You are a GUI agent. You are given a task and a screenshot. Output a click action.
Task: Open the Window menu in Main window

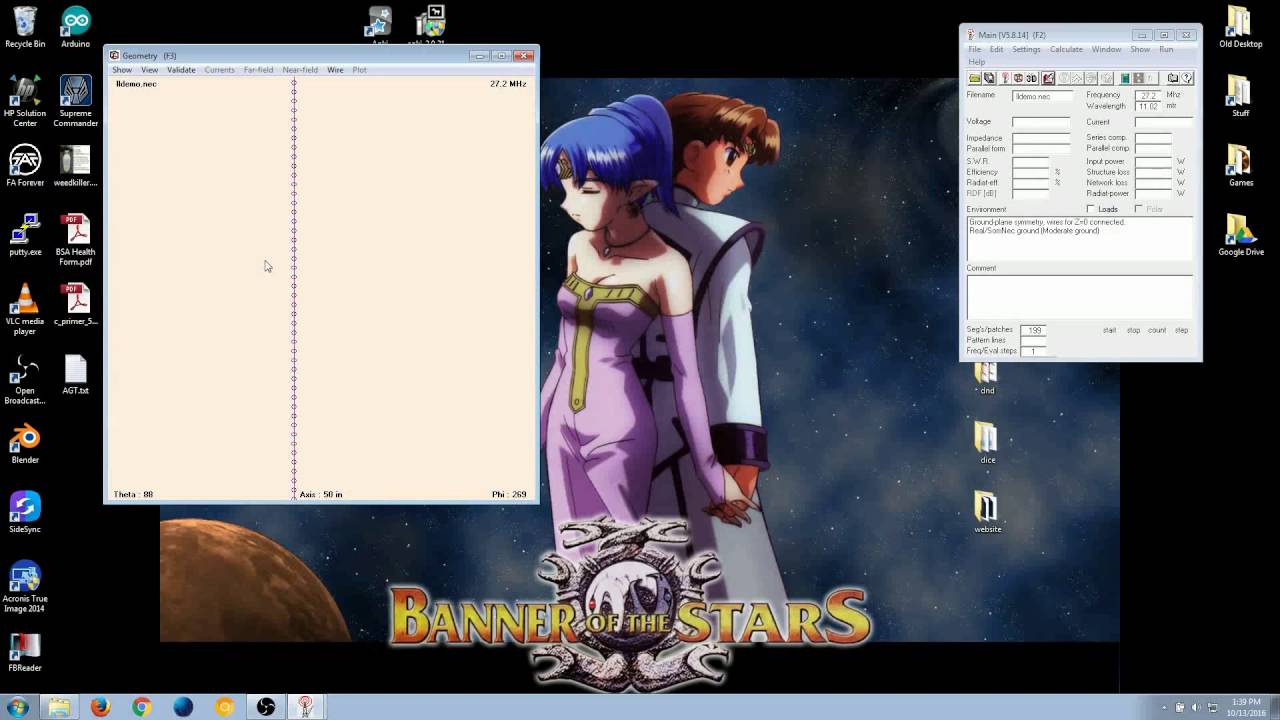click(1106, 49)
